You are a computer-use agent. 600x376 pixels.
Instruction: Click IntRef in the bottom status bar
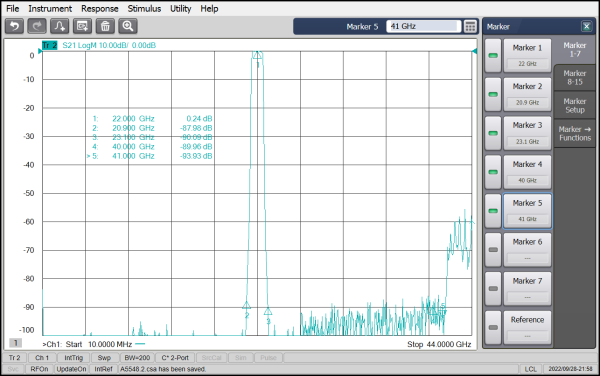[103, 369]
